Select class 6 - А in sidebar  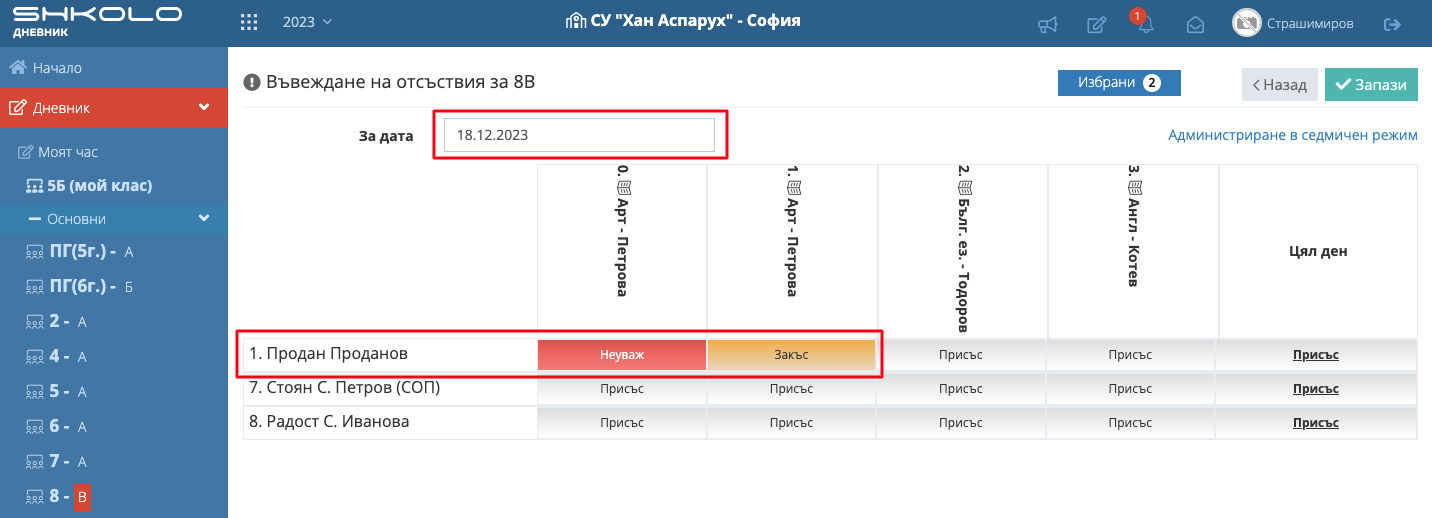pyautogui.click(x=56, y=426)
